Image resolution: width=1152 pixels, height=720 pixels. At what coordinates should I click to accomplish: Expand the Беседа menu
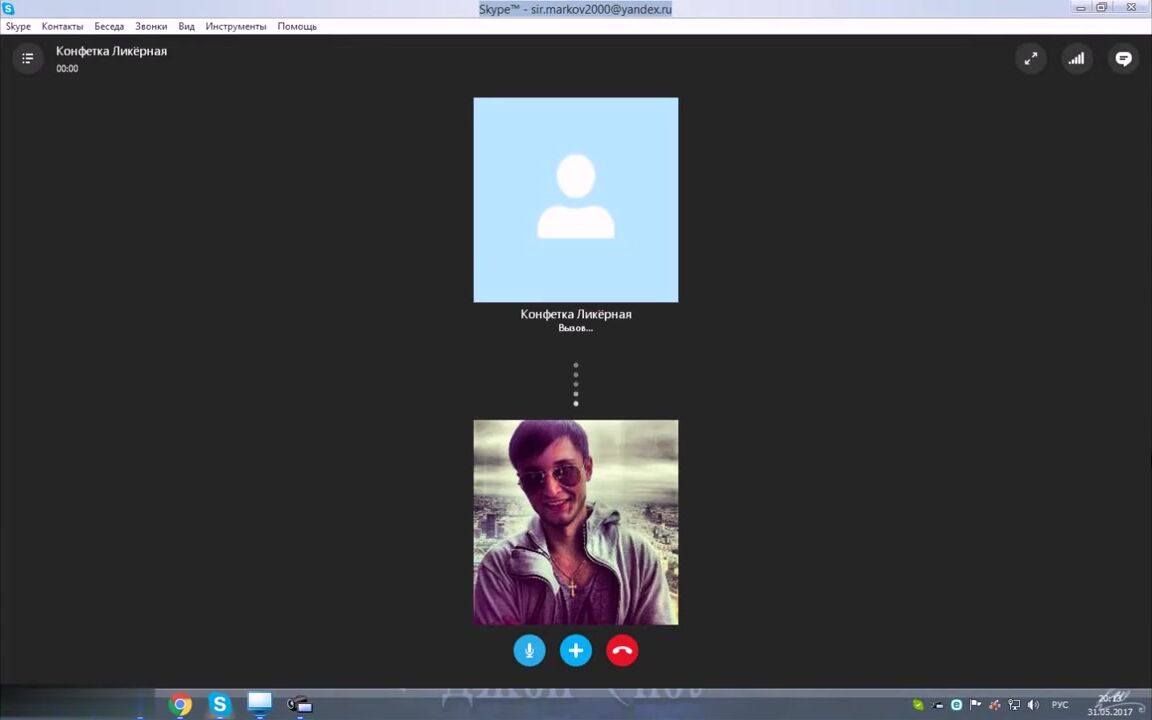coord(109,26)
